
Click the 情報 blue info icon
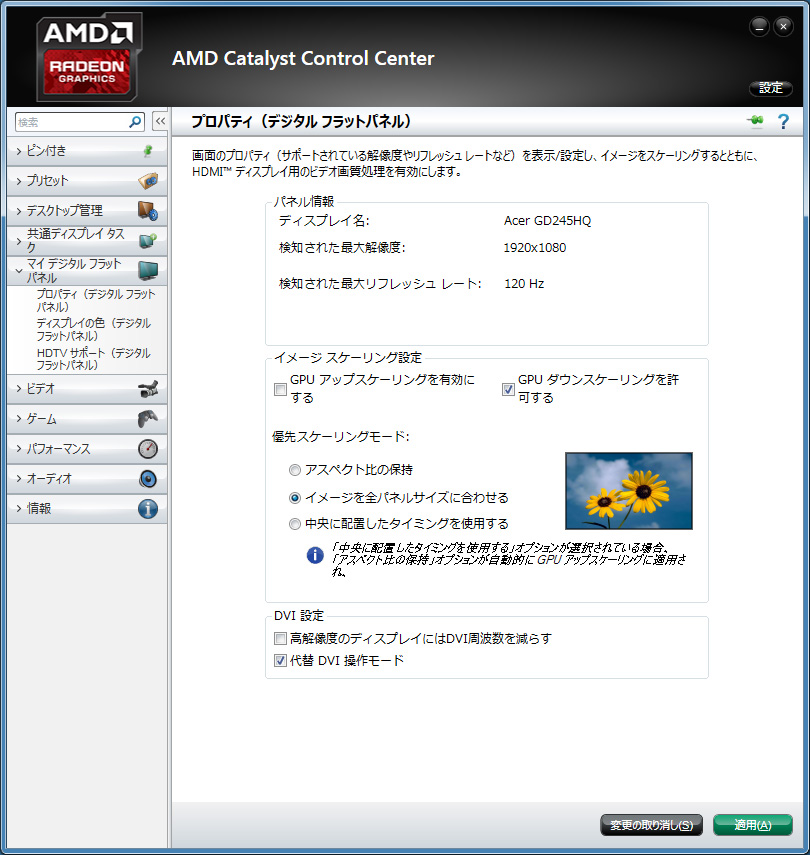[x=148, y=509]
